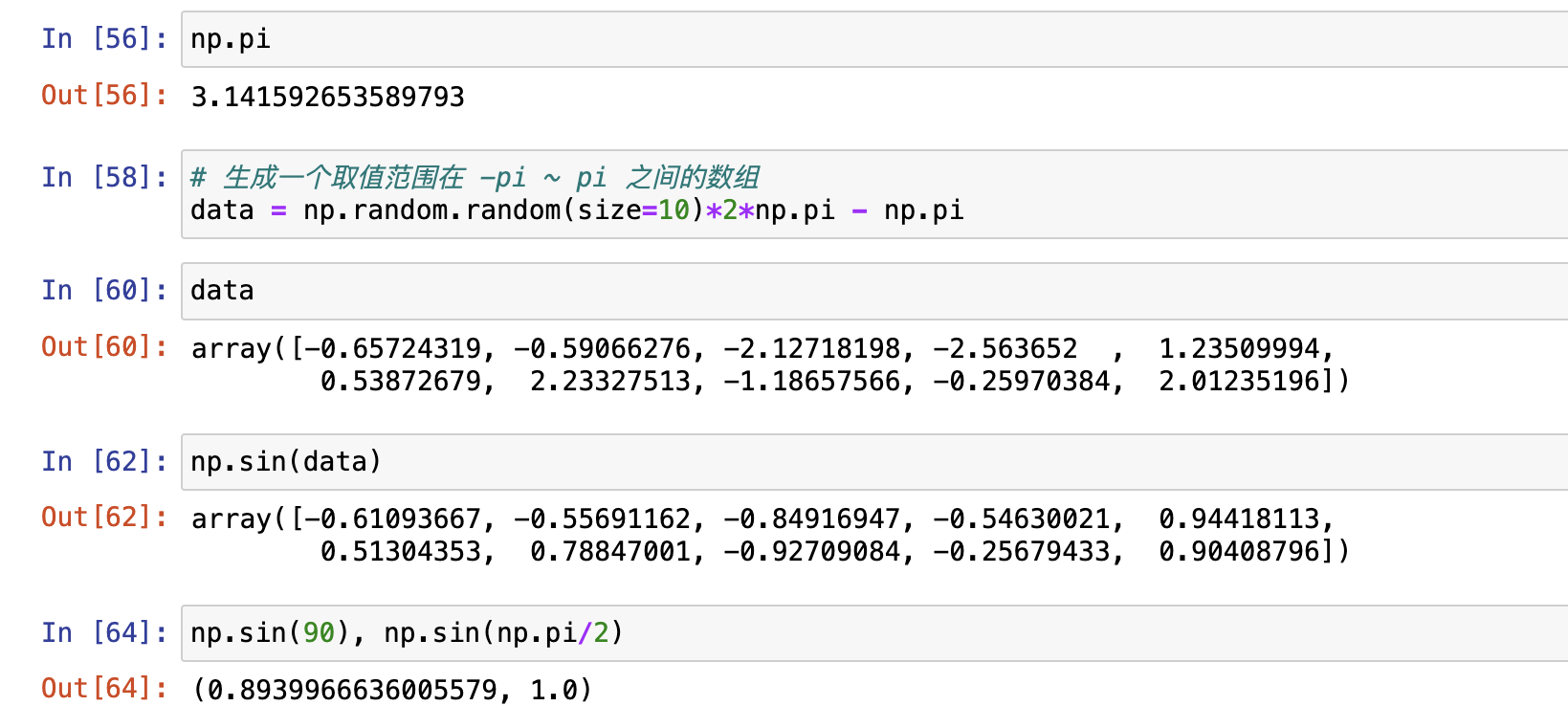Click the Out[60] prompt label
Screen dimensions: 1568x728
coord(103,347)
